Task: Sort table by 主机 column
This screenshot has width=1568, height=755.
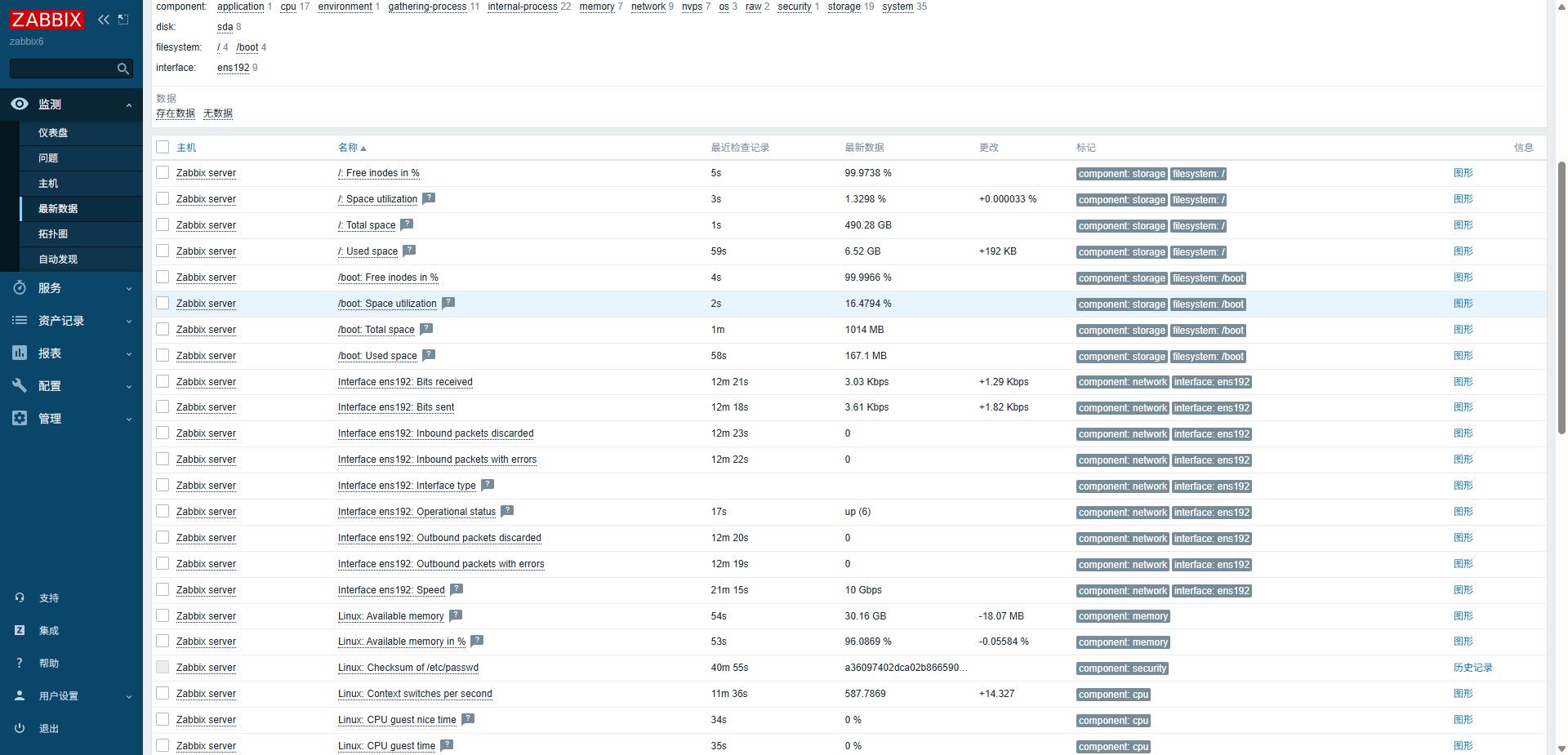Action: [186, 148]
